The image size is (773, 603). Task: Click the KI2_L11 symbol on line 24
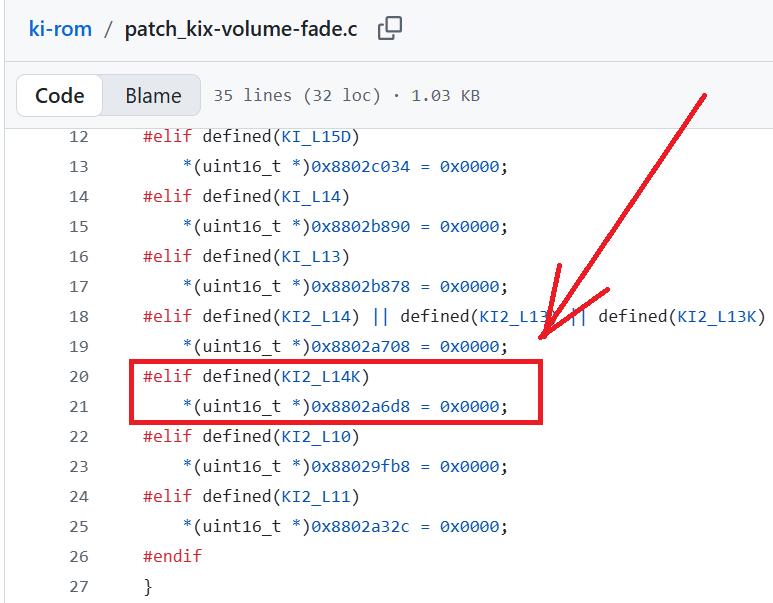(x=316, y=497)
